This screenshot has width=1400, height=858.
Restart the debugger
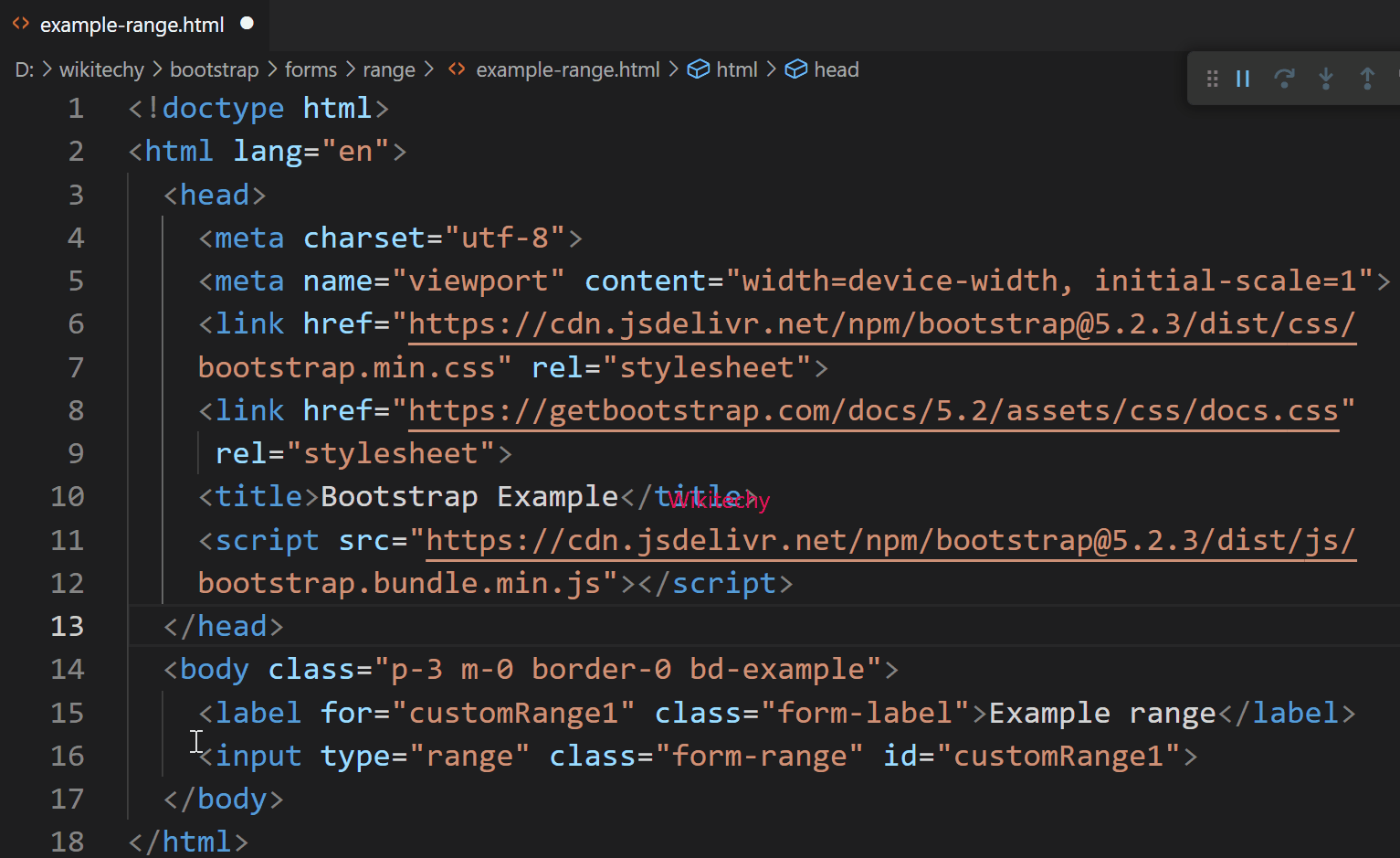tap(1285, 79)
